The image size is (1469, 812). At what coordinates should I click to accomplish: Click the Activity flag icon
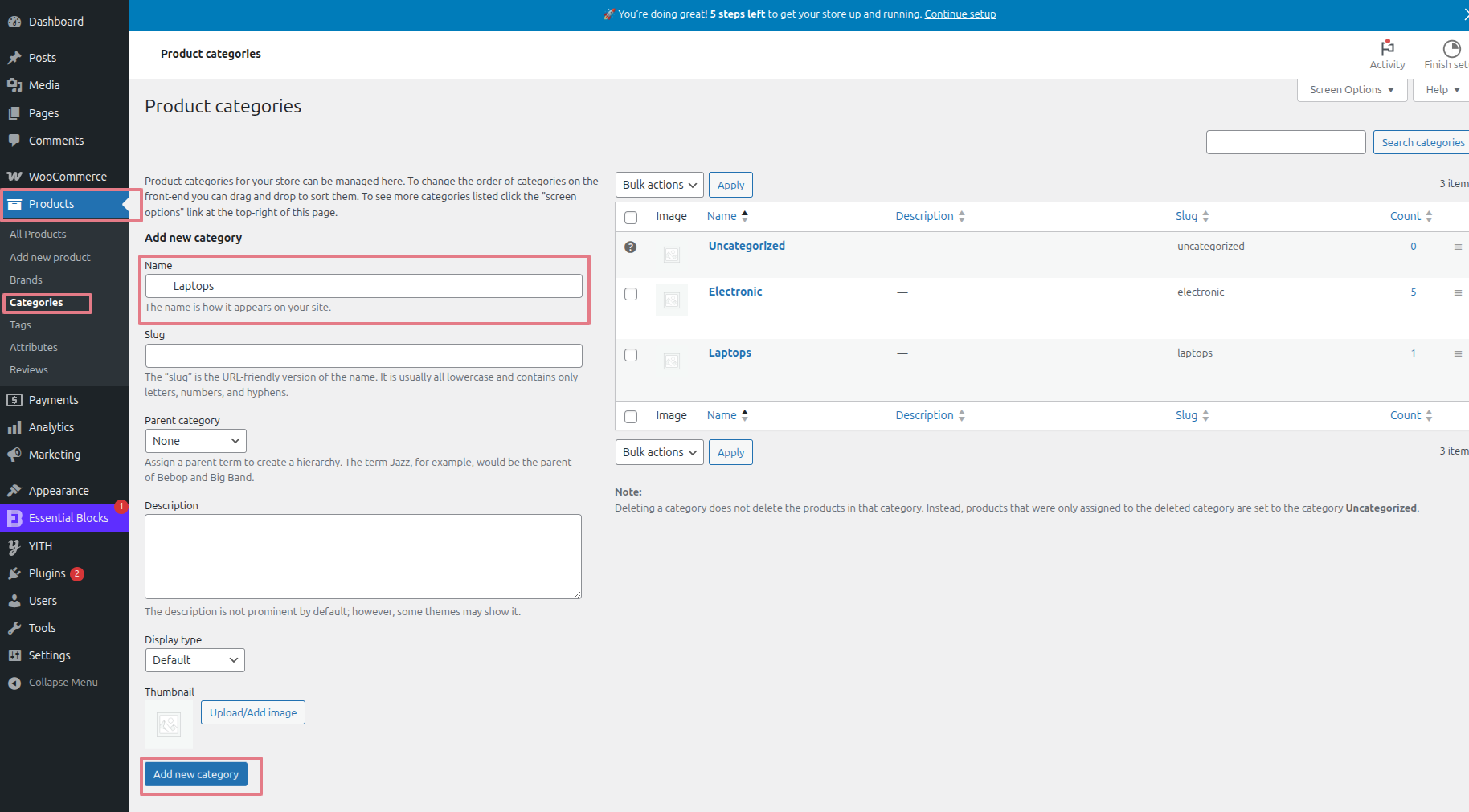[1387, 48]
